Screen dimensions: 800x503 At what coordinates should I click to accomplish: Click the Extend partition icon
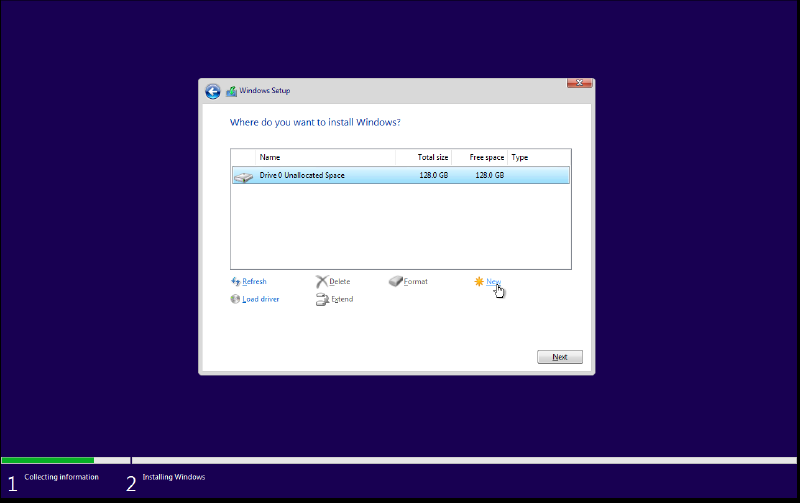point(322,299)
